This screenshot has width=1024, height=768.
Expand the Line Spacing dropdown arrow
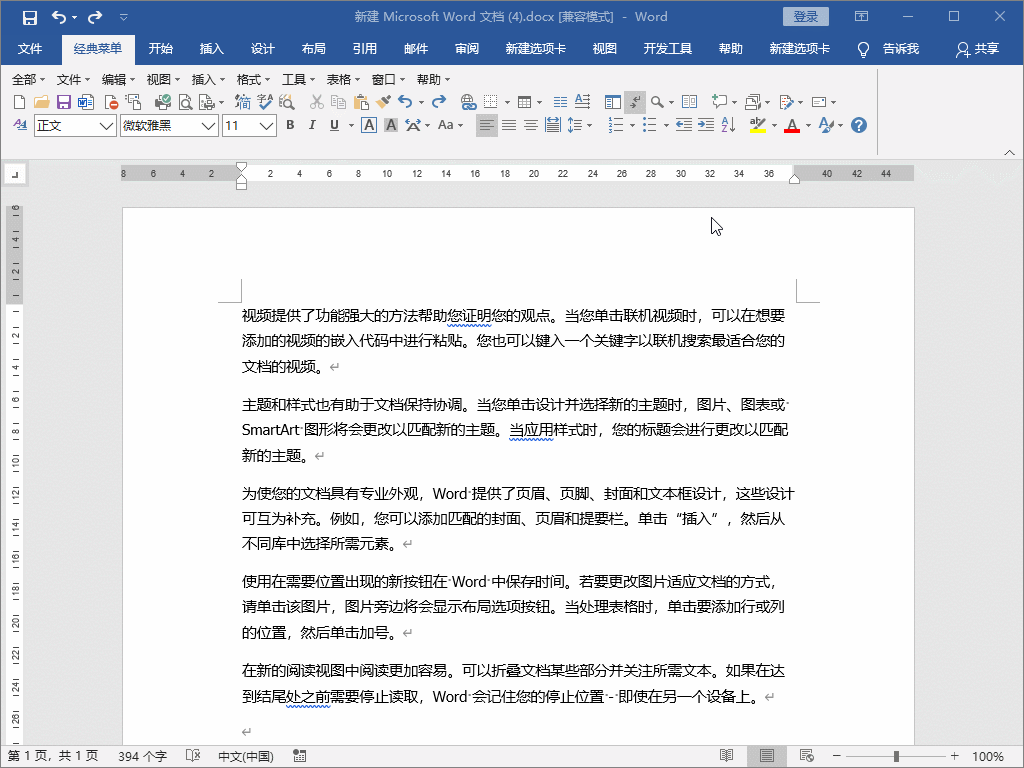tap(590, 125)
